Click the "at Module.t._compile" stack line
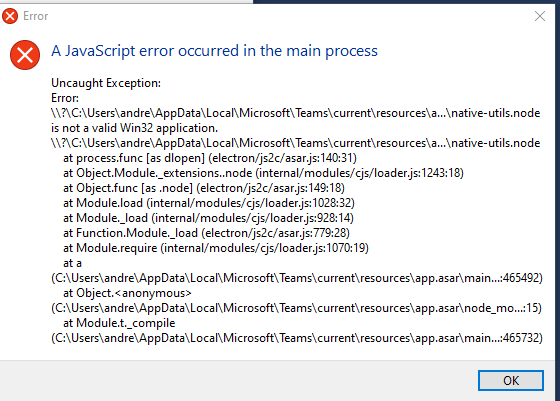The width and height of the screenshot is (560, 401). coord(119,323)
